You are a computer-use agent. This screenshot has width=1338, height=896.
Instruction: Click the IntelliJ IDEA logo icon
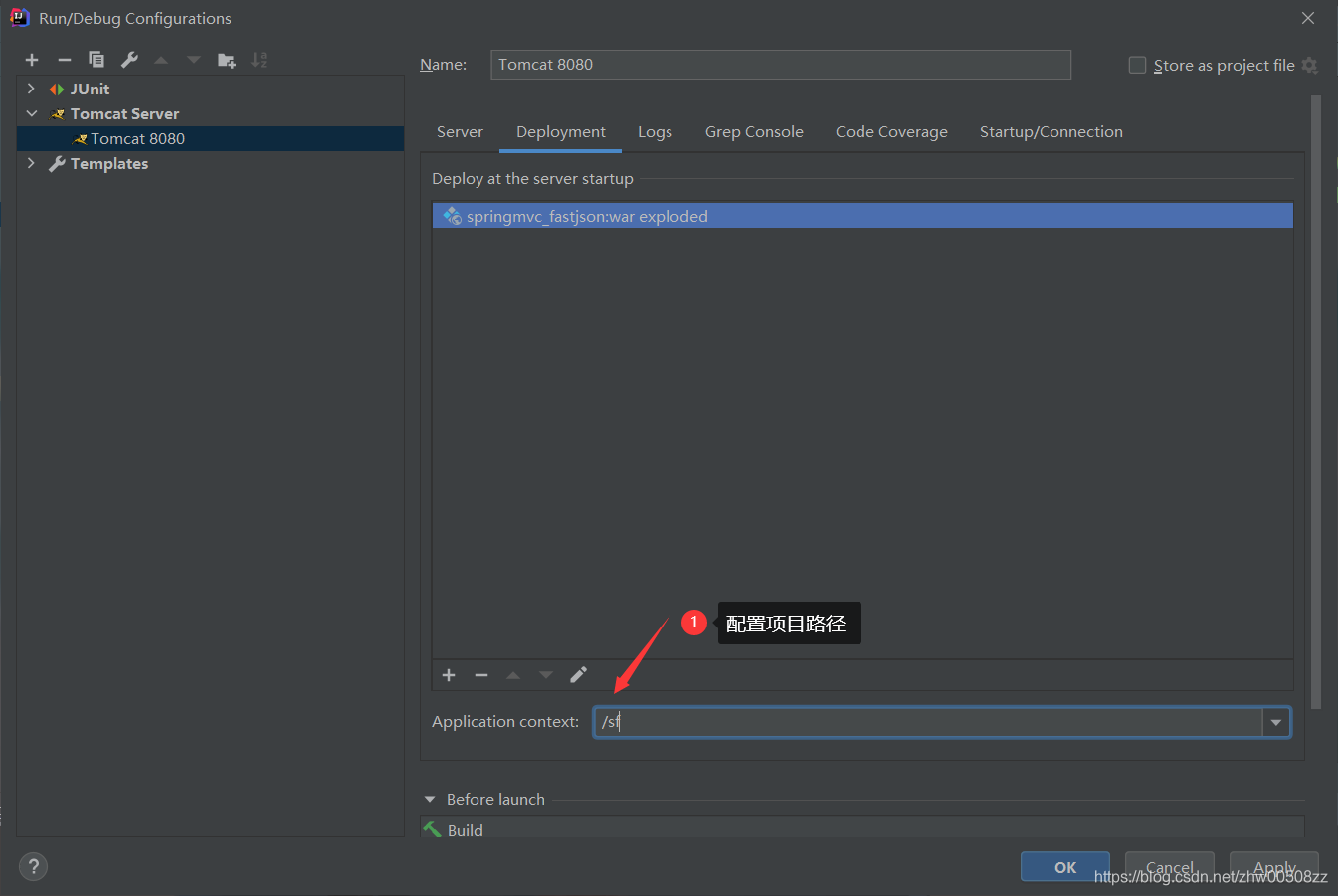pyautogui.click(x=19, y=18)
